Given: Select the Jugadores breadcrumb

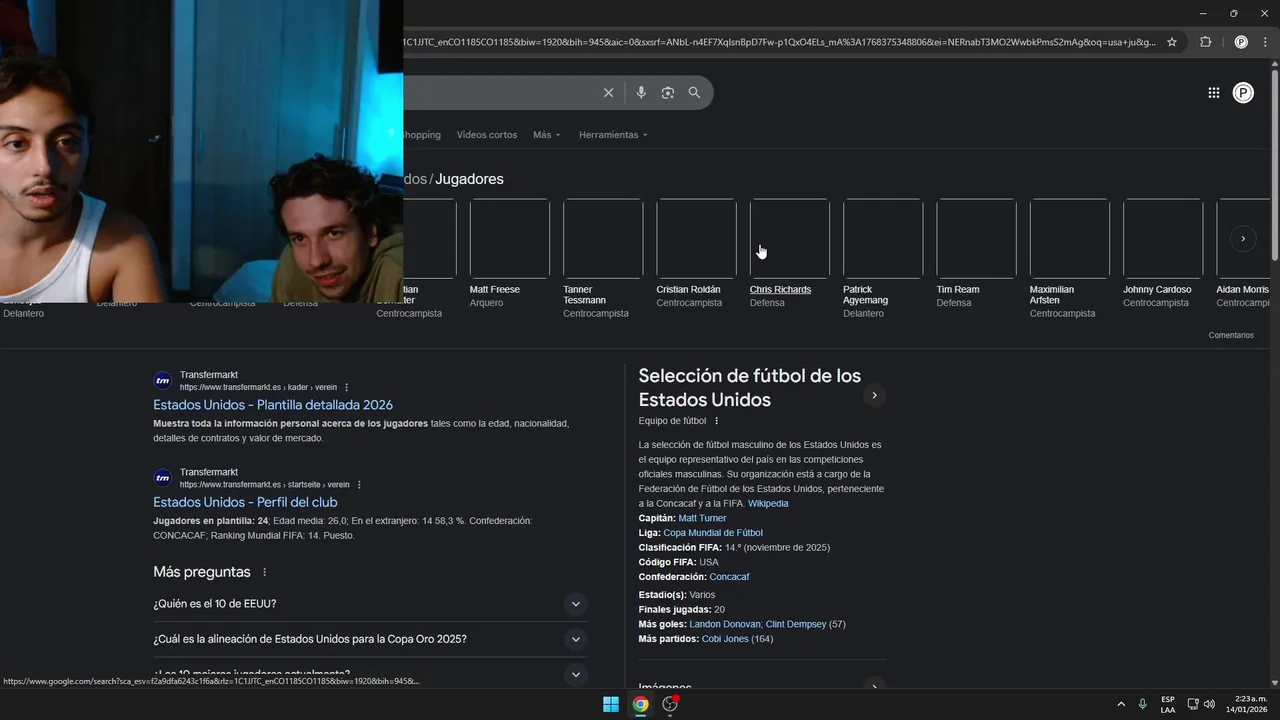Looking at the screenshot, I should (470, 179).
